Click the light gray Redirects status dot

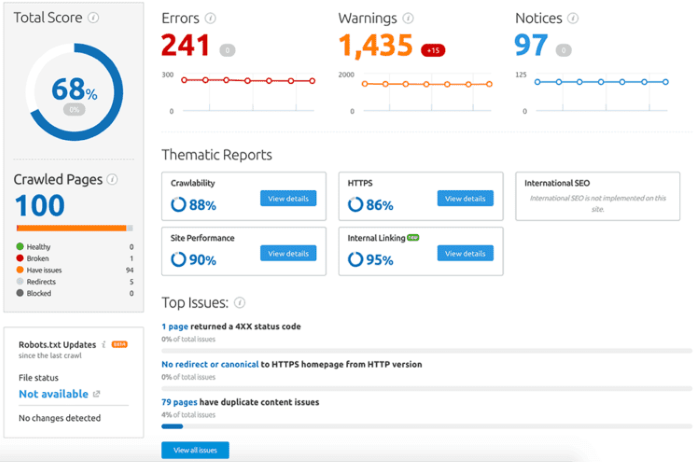tap(20, 281)
